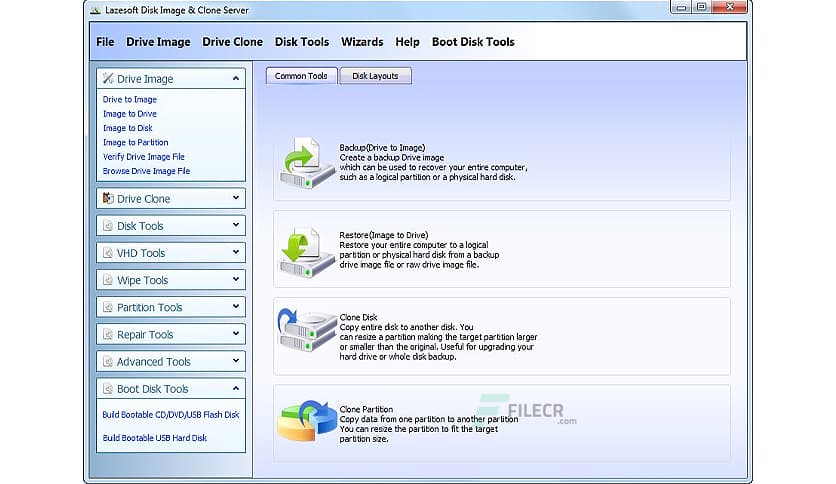Click the Partition Tools panel icon
Screen dimensions: 836x484
(108, 308)
